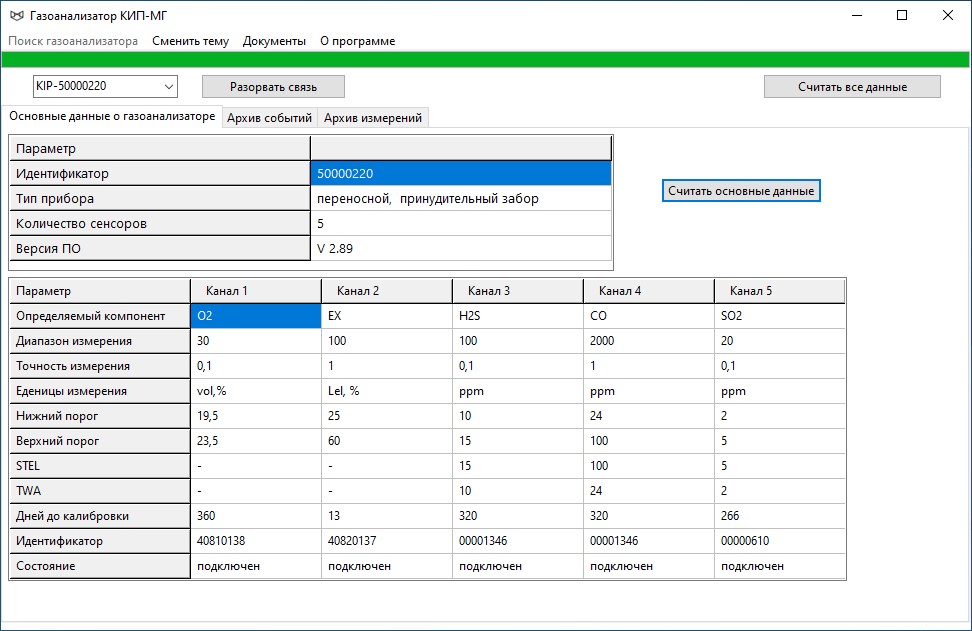
Task: Click the app logo icon in title bar
Action: [16, 15]
